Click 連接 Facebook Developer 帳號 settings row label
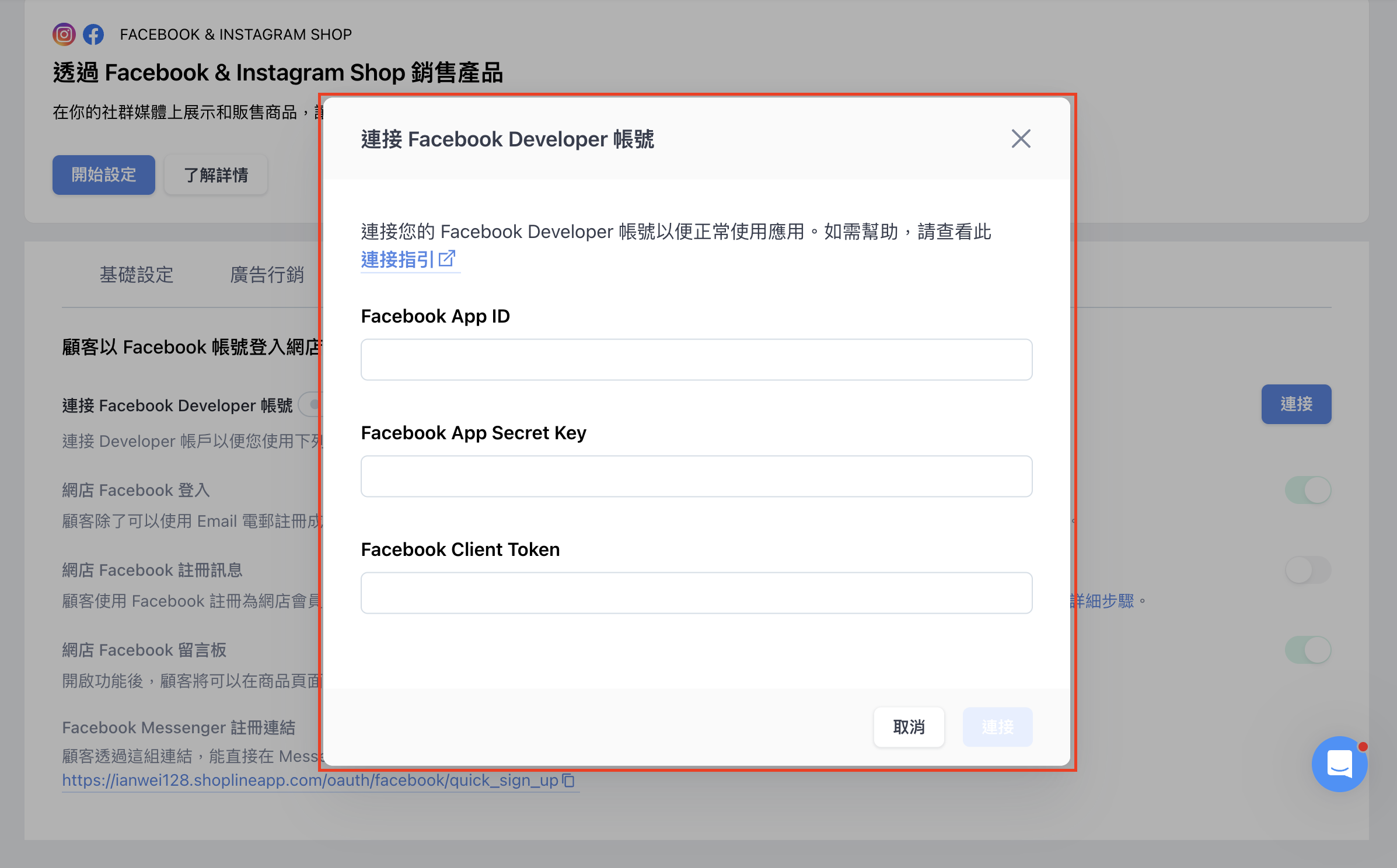This screenshot has width=1397, height=868. 177,405
